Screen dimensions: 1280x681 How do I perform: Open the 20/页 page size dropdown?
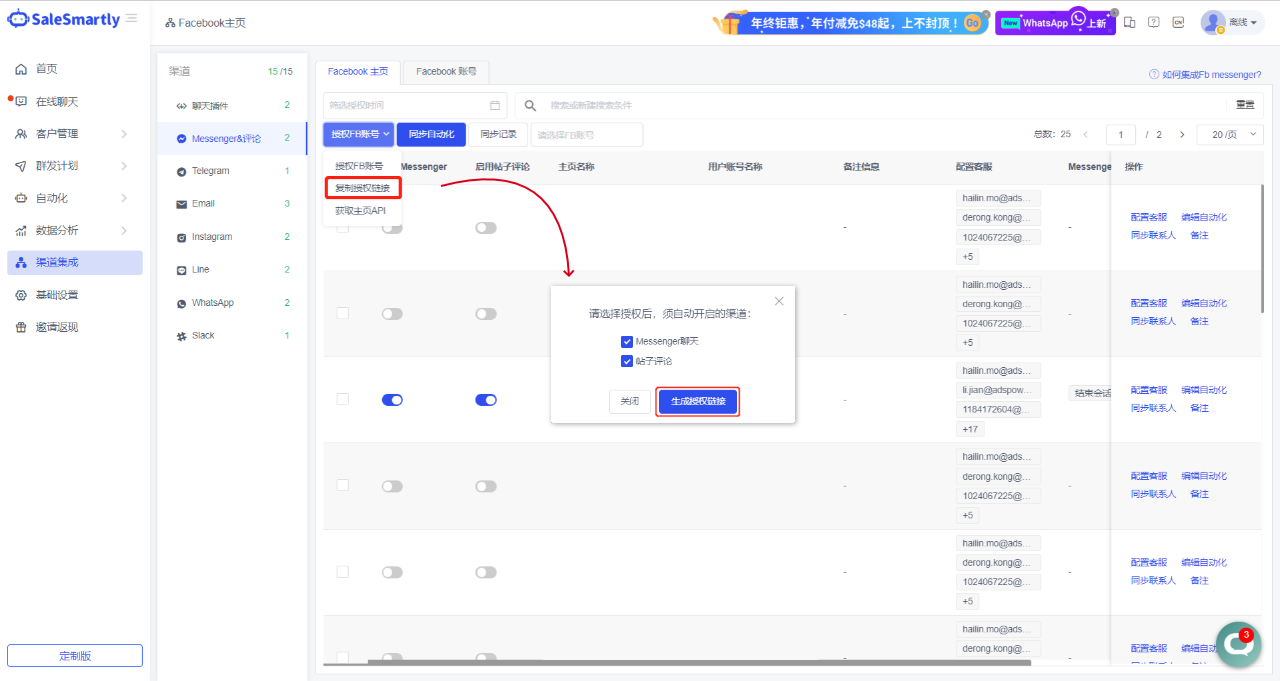click(1230, 134)
